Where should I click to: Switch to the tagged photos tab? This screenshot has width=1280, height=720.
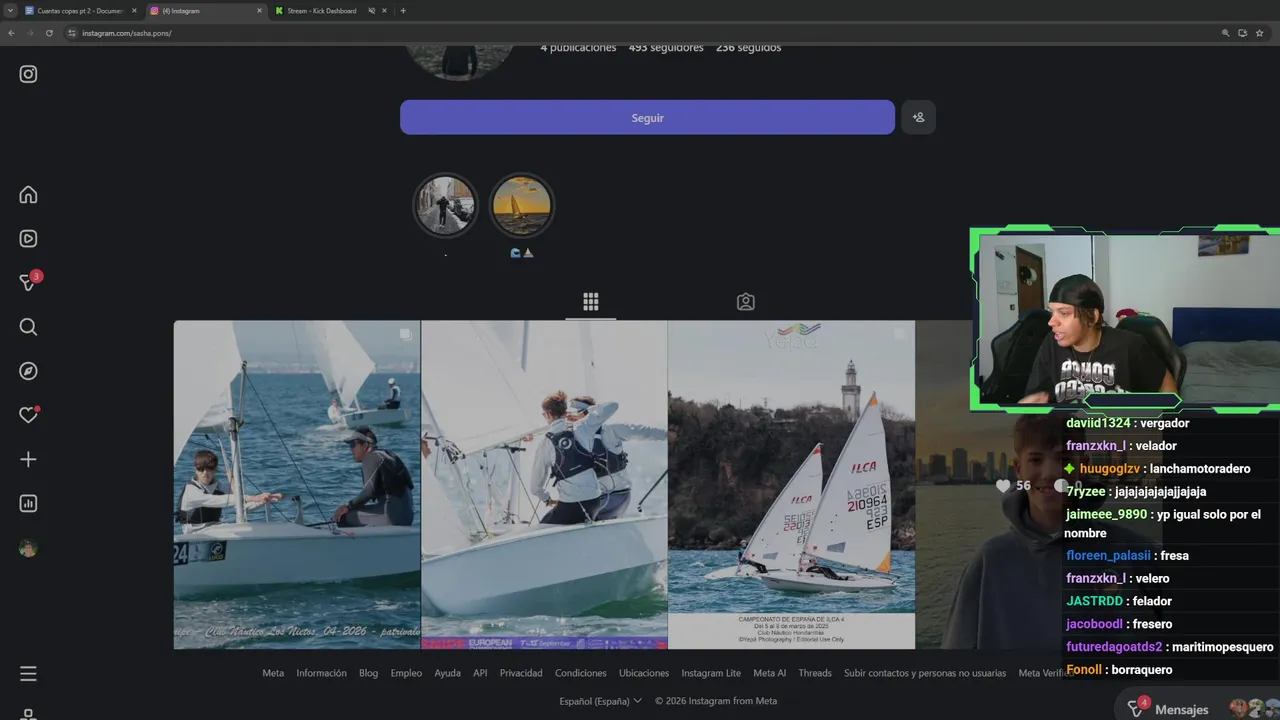745,301
